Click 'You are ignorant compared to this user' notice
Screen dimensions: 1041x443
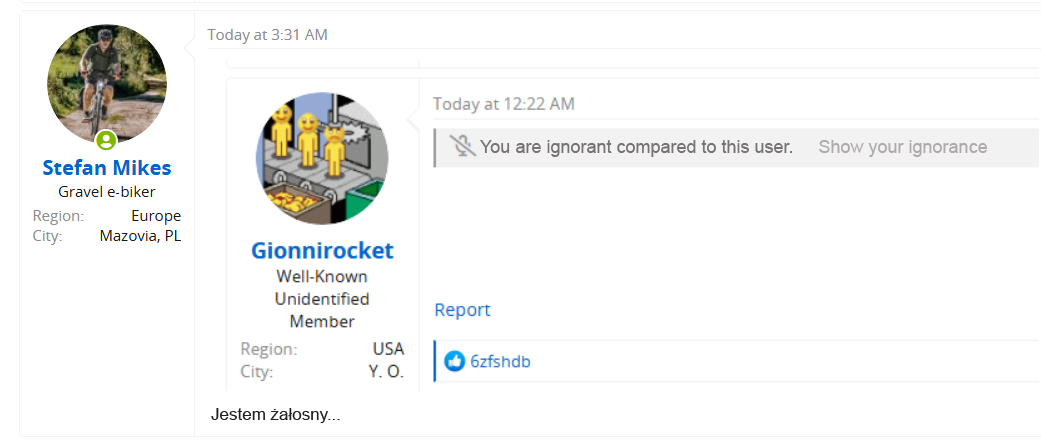[636, 147]
